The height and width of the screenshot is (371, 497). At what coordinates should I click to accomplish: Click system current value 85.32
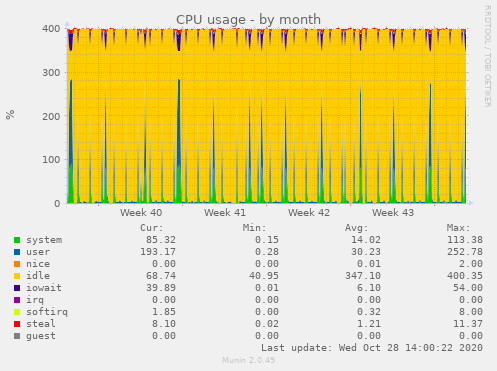point(161,240)
